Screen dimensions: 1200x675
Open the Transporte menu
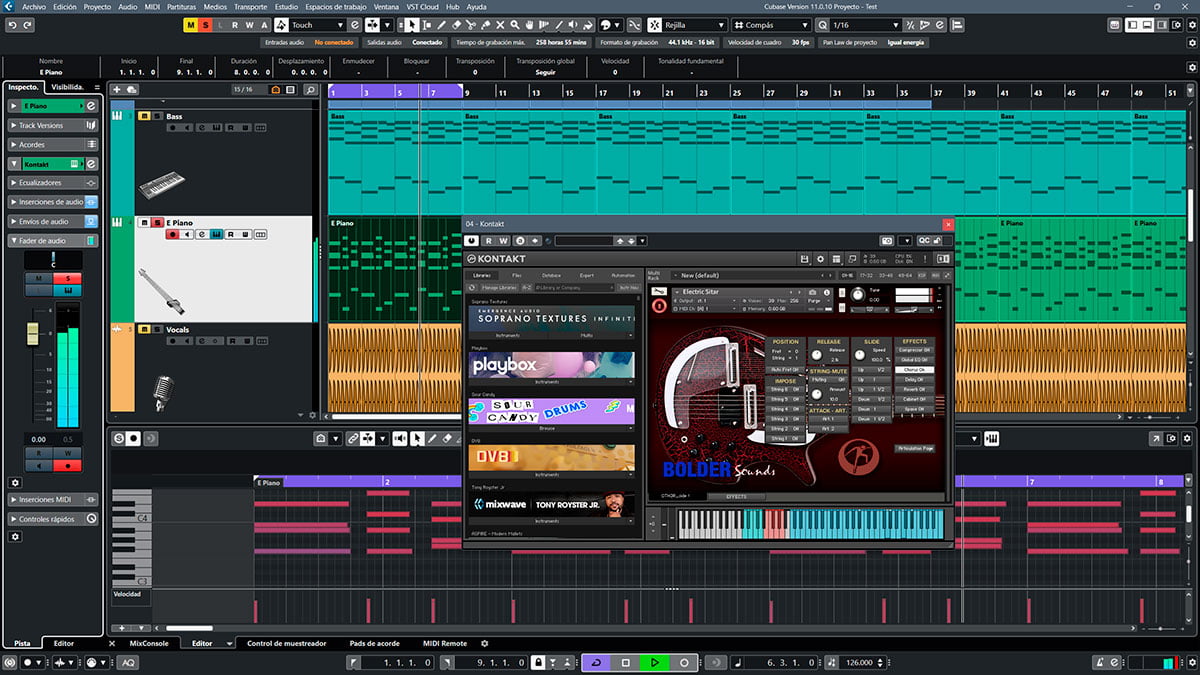(250, 6)
